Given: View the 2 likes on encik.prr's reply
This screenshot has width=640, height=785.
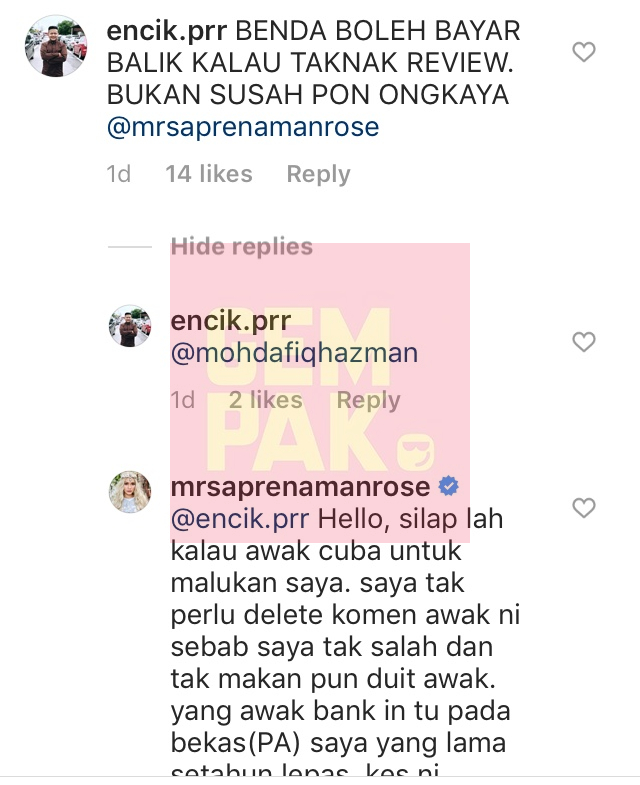Looking at the screenshot, I should click(x=265, y=400).
